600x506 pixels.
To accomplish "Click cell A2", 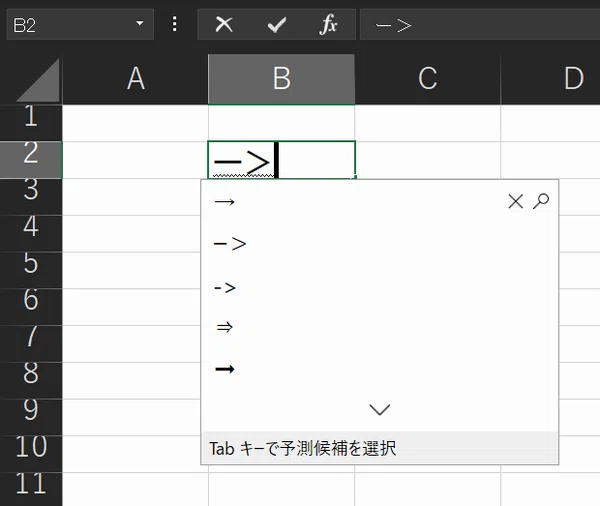I will coord(135,160).
